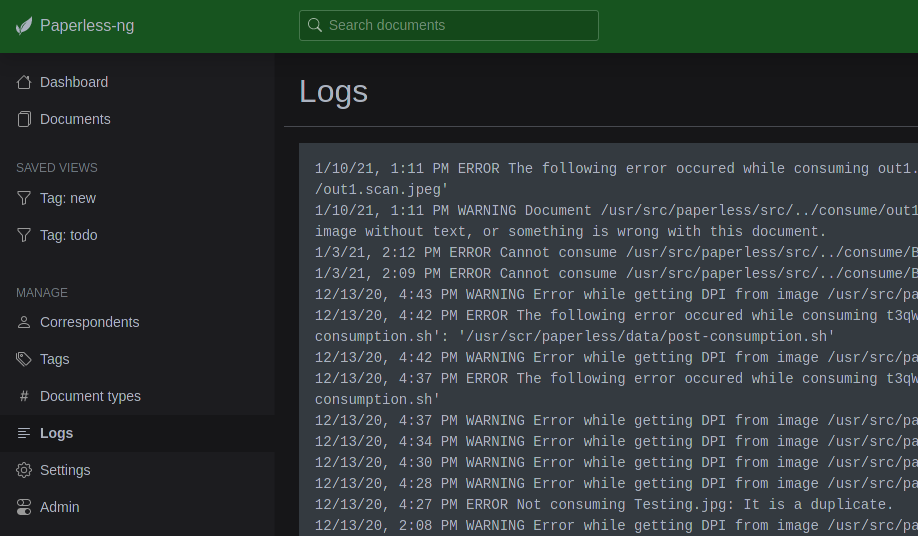Image resolution: width=918 pixels, height=536 pixels.
Task: Click the 1/3/21 2:12 PM ERROR log line
Action: [x=616, y=253]
